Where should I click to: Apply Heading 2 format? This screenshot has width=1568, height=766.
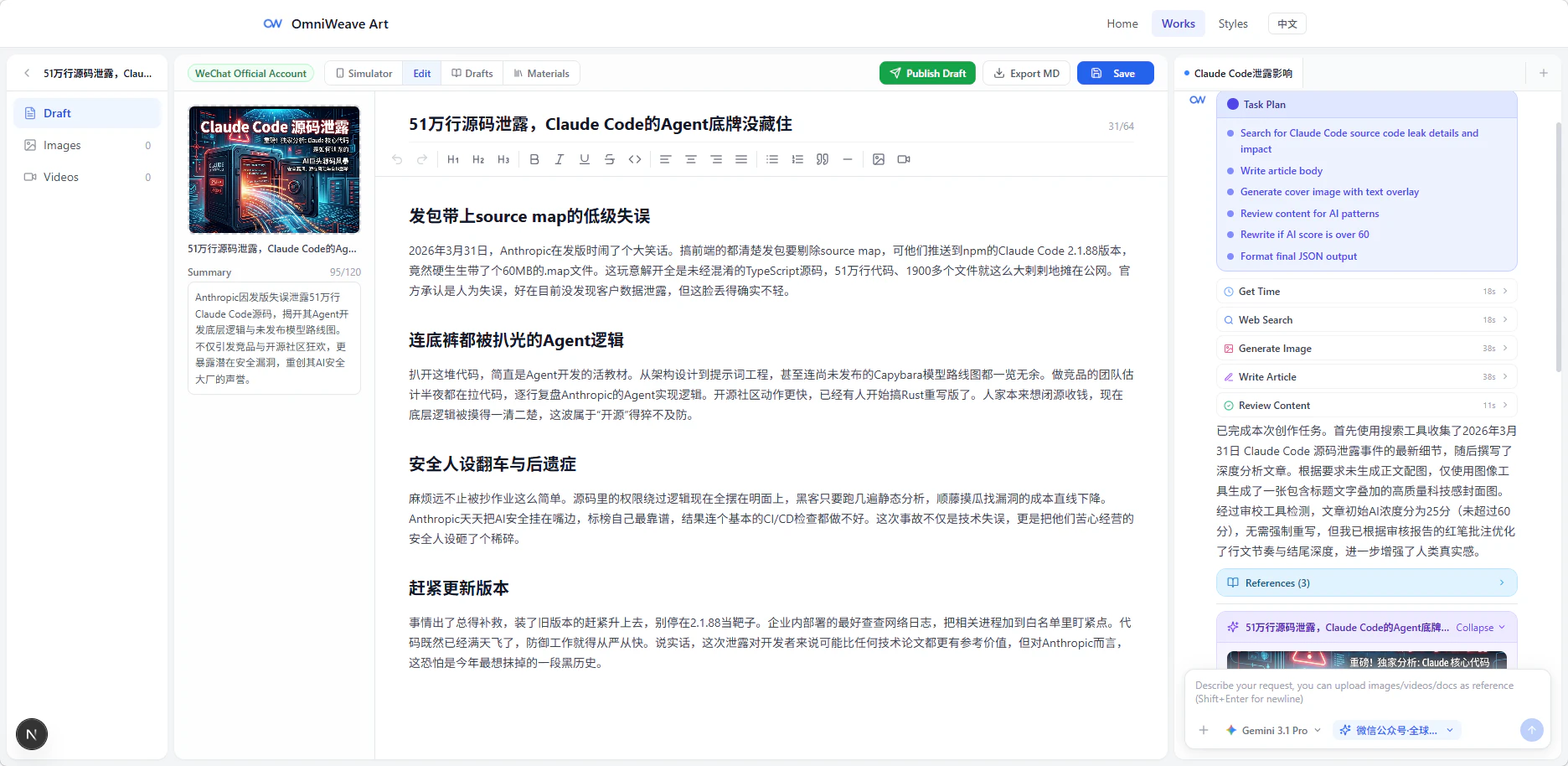(478, 159)
